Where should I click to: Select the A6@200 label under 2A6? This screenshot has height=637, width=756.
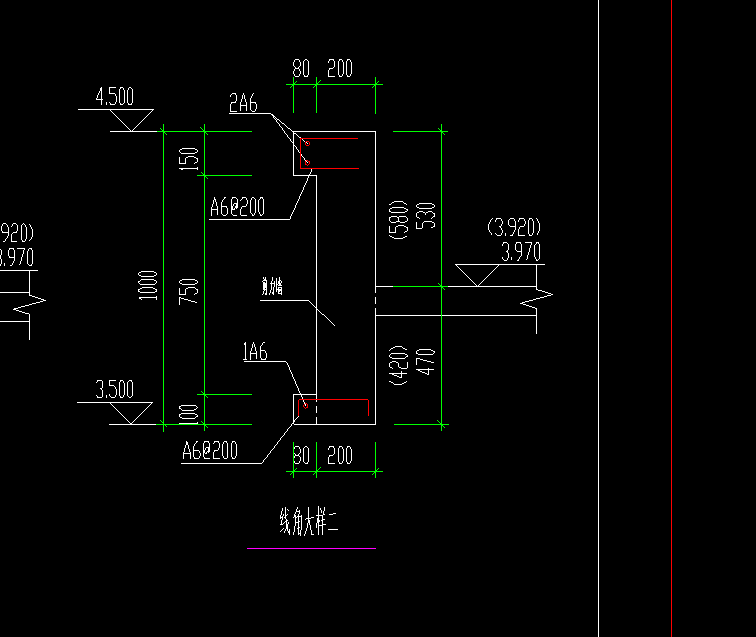[238, 207]
